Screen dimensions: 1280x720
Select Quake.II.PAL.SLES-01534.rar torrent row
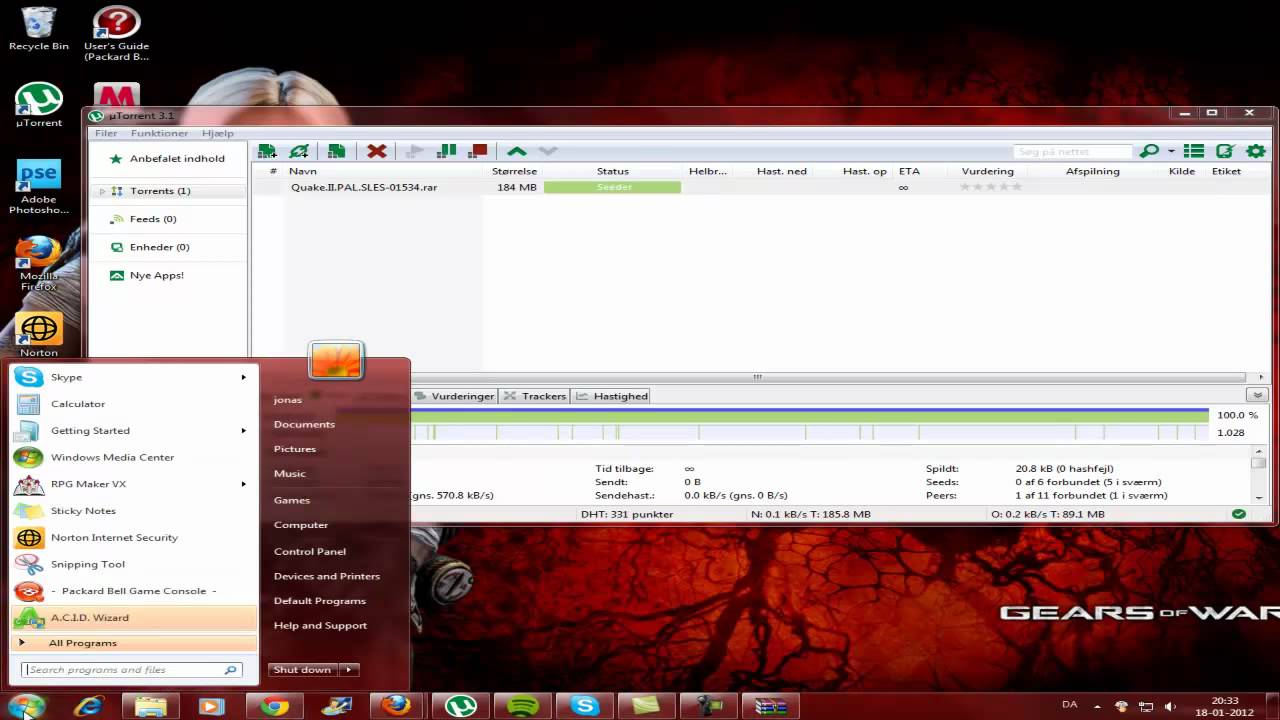click(763, 187)
